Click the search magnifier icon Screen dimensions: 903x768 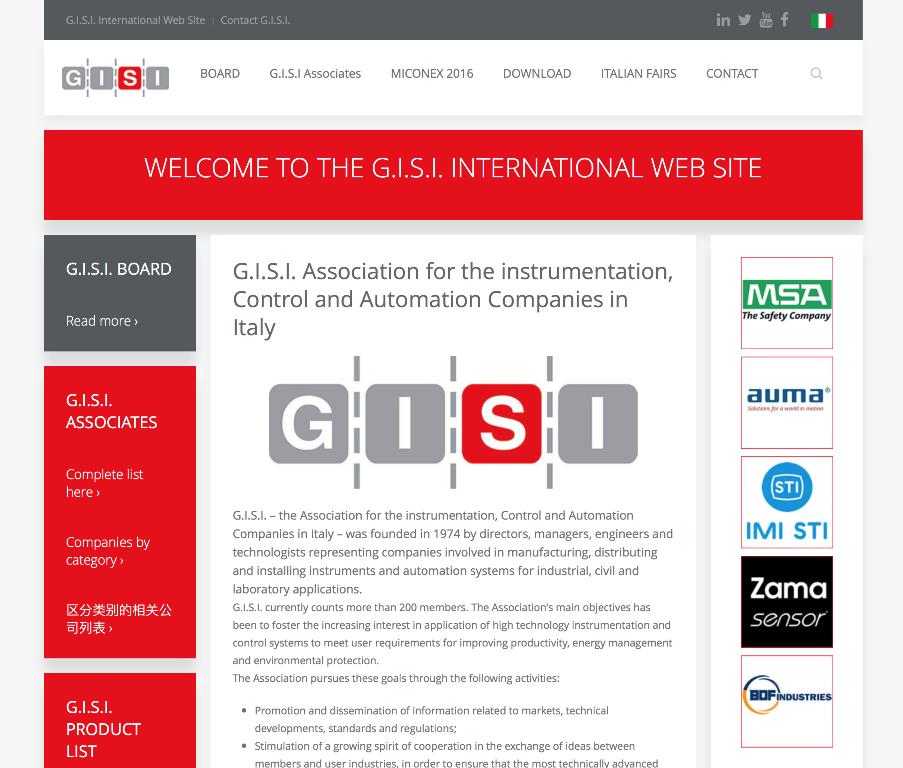[816, 73]
